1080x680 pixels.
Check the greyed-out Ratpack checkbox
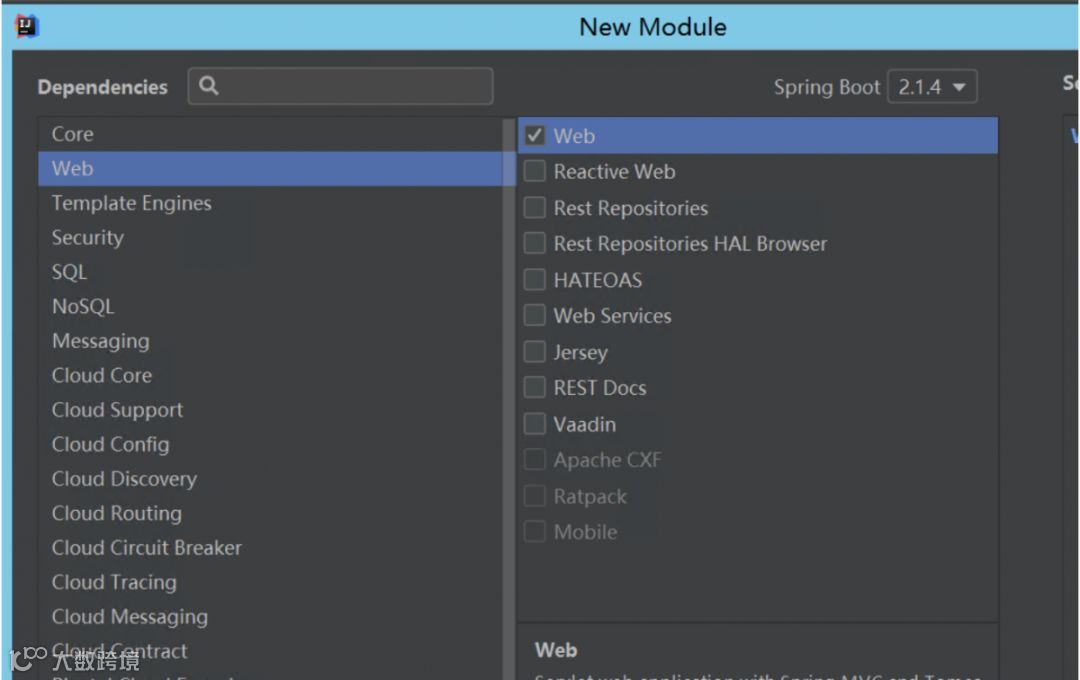pos(534,496)
